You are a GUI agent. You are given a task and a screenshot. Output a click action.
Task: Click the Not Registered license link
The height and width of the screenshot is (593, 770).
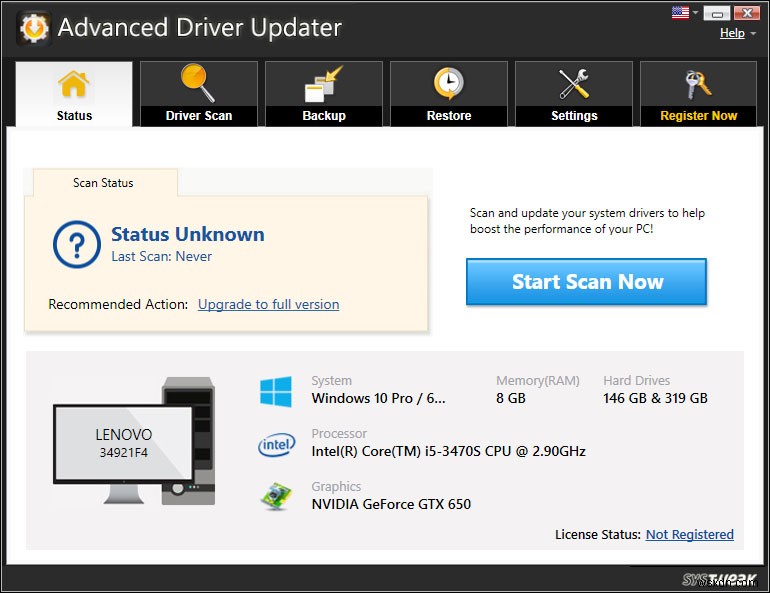689,535
